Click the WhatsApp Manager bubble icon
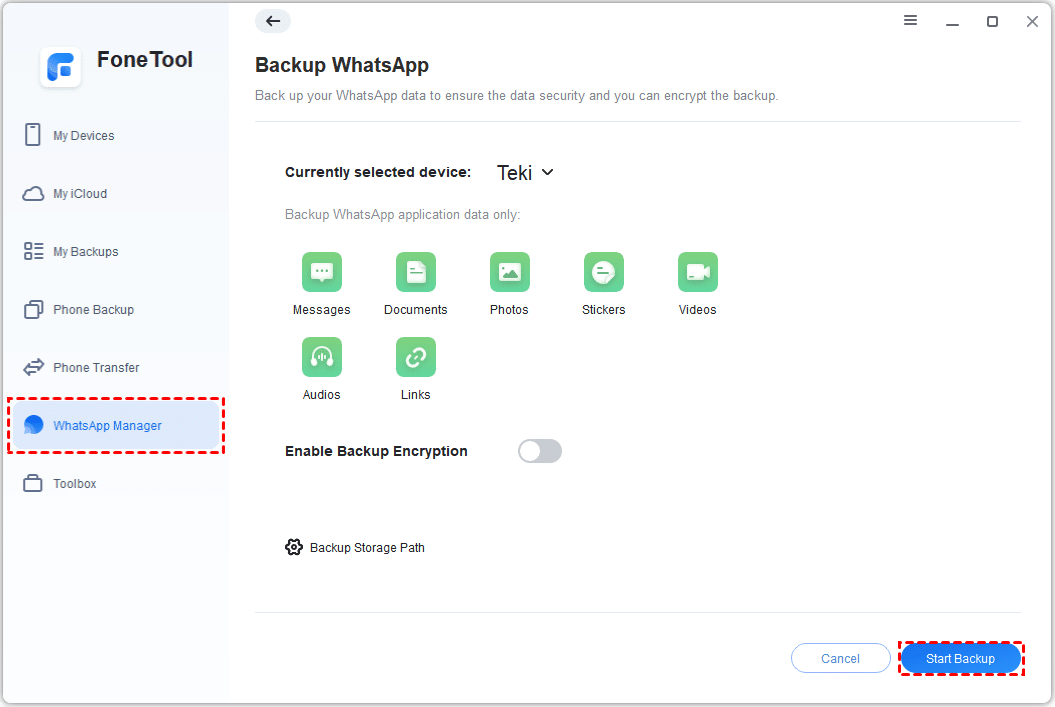 [33, 425]
